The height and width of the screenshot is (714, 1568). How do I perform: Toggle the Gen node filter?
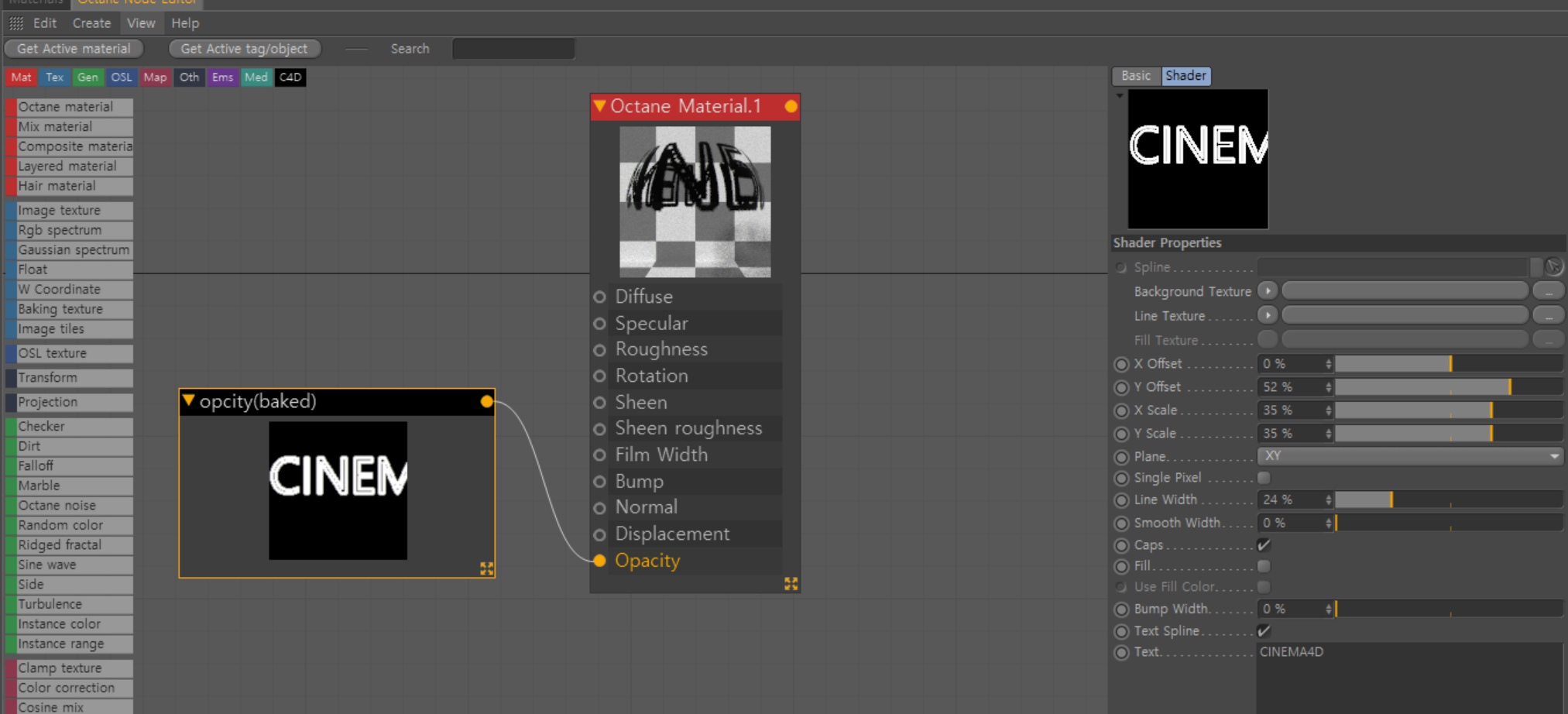pyautogui.click(x=87, y=77)
